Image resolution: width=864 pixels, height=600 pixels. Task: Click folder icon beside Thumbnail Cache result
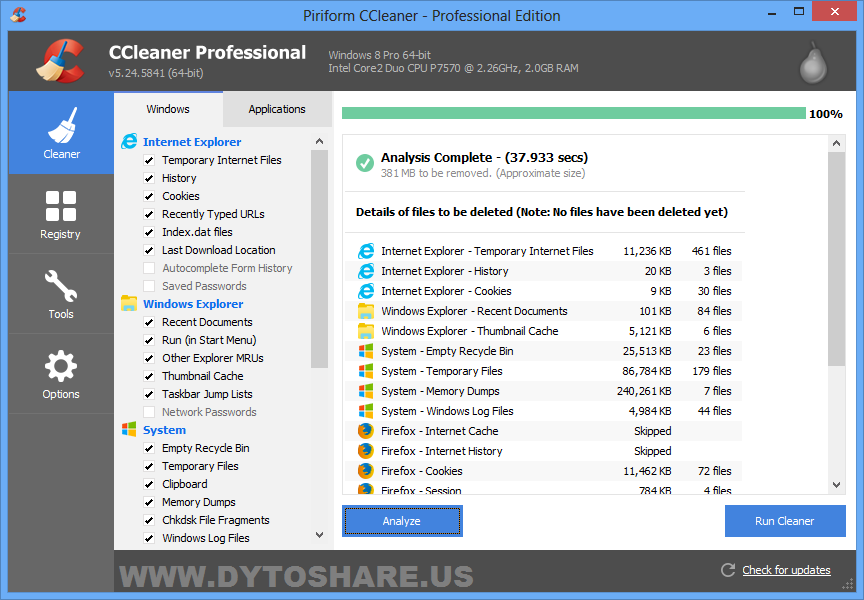(366, 331)
